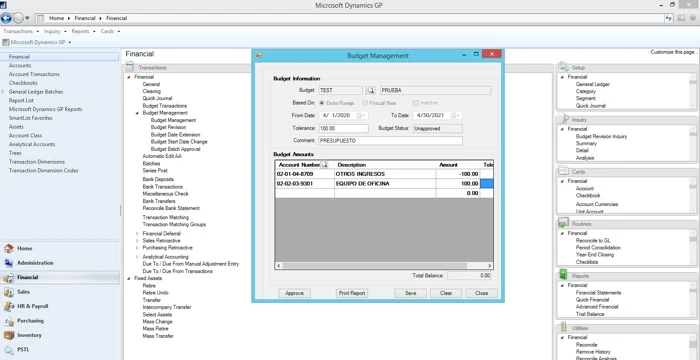Open the Inventory navigation pane icon

(x=8, y=335)
